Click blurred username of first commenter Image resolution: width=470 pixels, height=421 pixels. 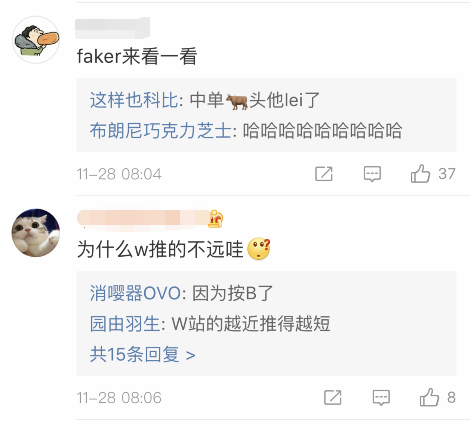point(113,28)
